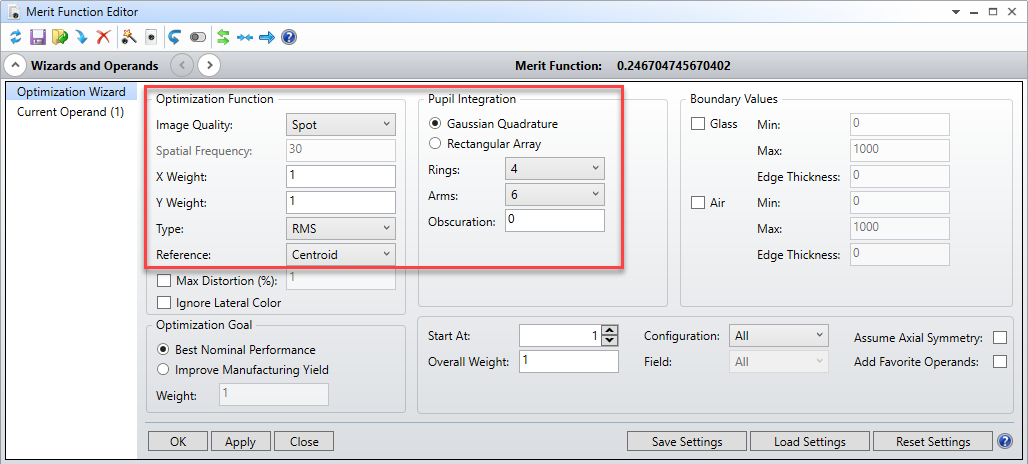Open the Load Merit Function folder icon
This screenshot has width=1028, height=464.
pyautogui.click(x=60, y=37)
